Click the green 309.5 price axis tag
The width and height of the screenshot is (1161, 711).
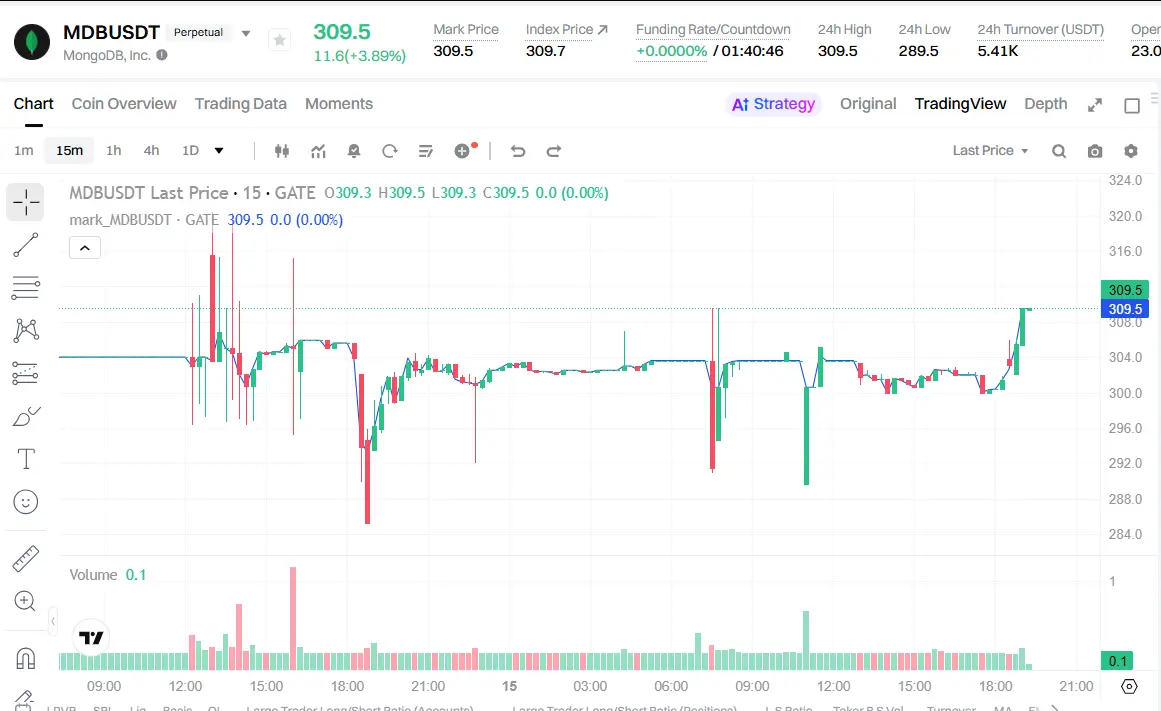coord(1125,290)
